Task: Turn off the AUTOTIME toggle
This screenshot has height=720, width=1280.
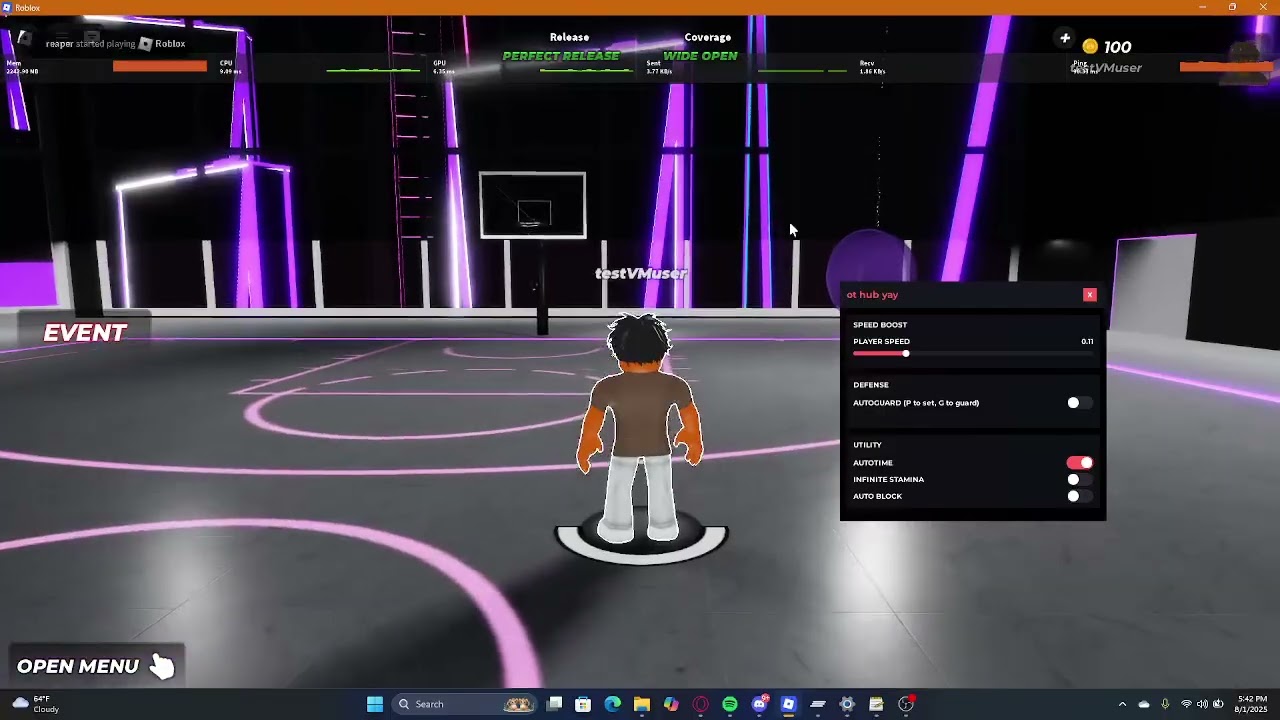Action: click(1080, 463)
